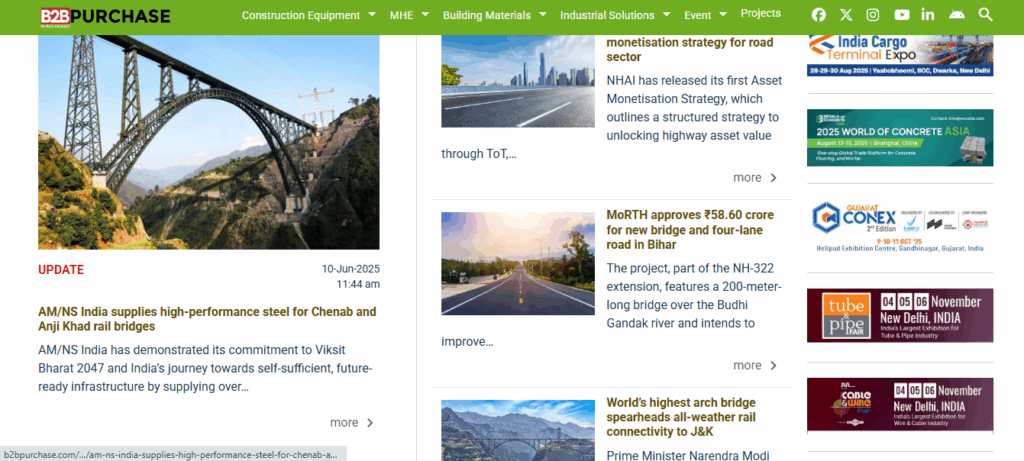
Task: Open the city highway skyline thumbnail
Action: coord(518,81)
